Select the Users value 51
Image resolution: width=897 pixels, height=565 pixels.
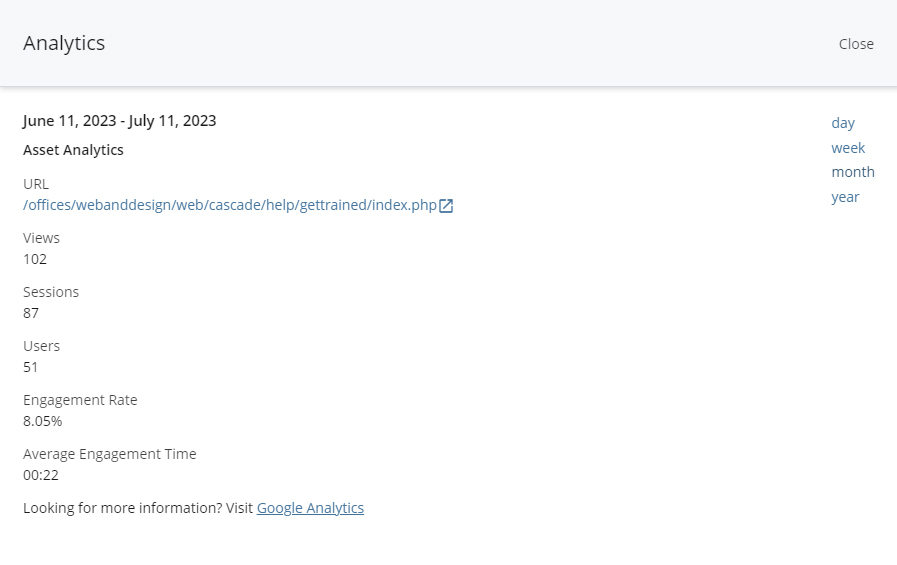(31, 367)
